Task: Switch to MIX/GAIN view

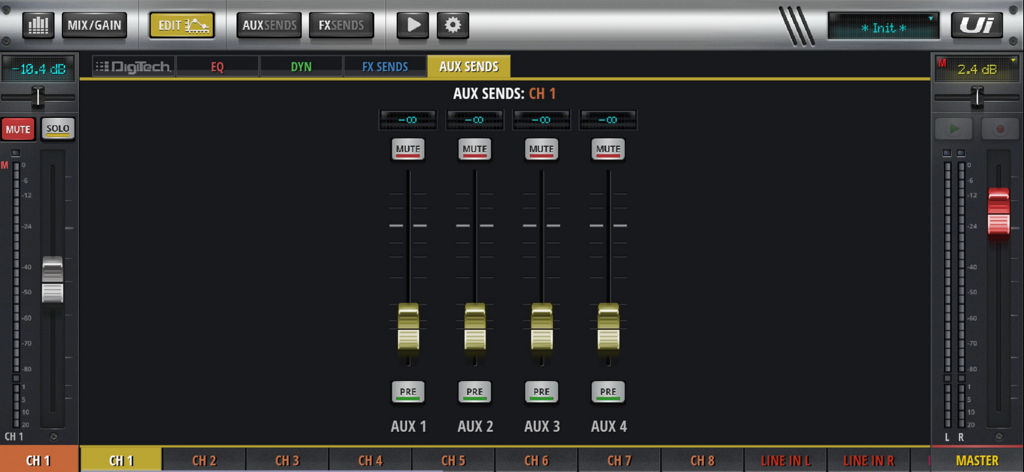Action: [94, 25]
